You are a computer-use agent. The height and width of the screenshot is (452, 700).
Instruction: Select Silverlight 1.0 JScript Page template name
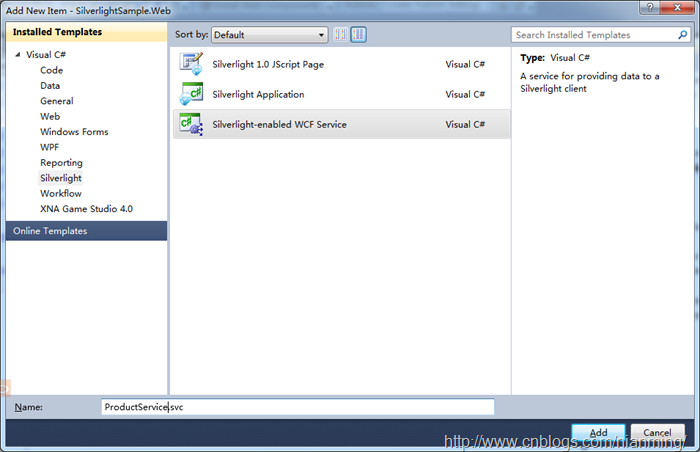tap(268, 64)
